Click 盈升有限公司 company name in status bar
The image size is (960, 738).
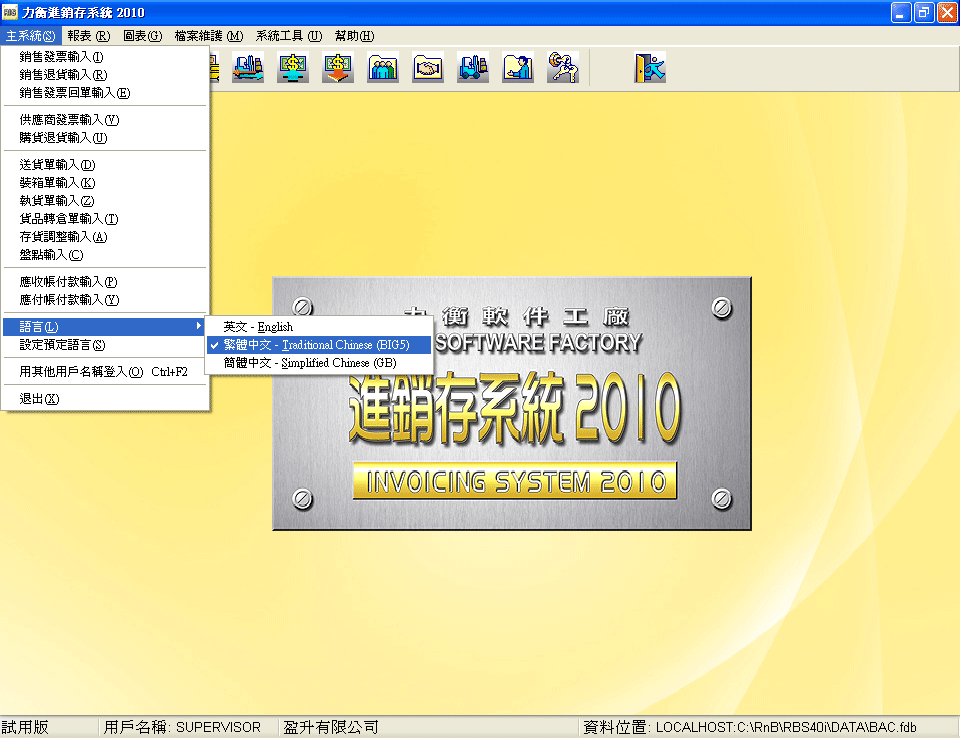click(x=331, y=728)
